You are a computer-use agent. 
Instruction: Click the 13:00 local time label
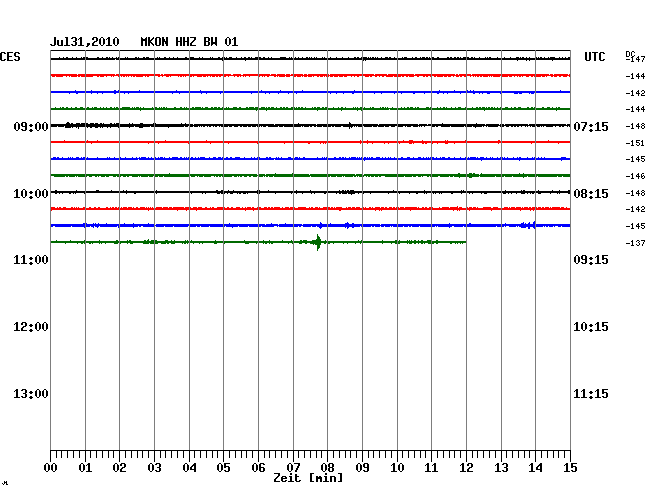click(x=31, y=394)
